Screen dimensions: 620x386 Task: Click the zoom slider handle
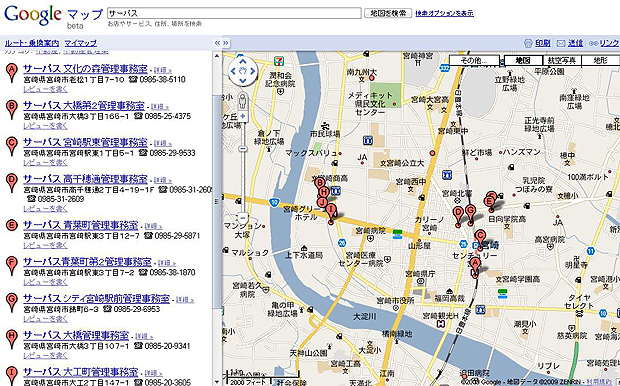point(243,149)
